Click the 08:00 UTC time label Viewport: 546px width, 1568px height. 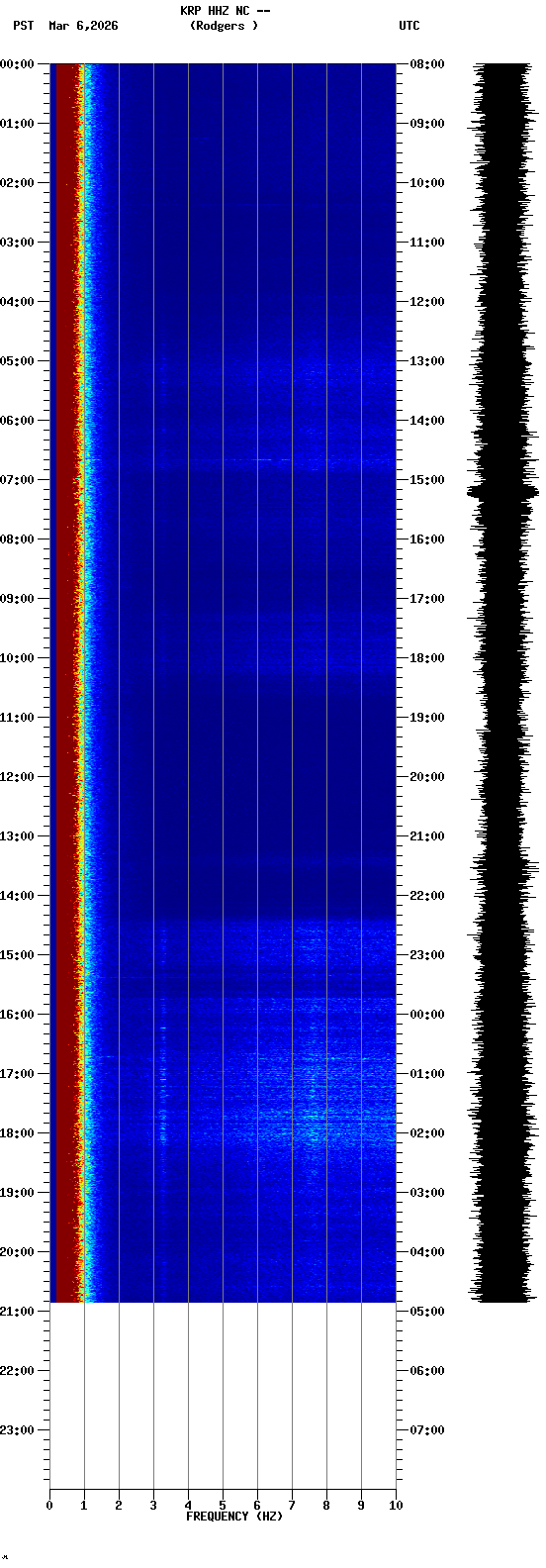[427, 64]
